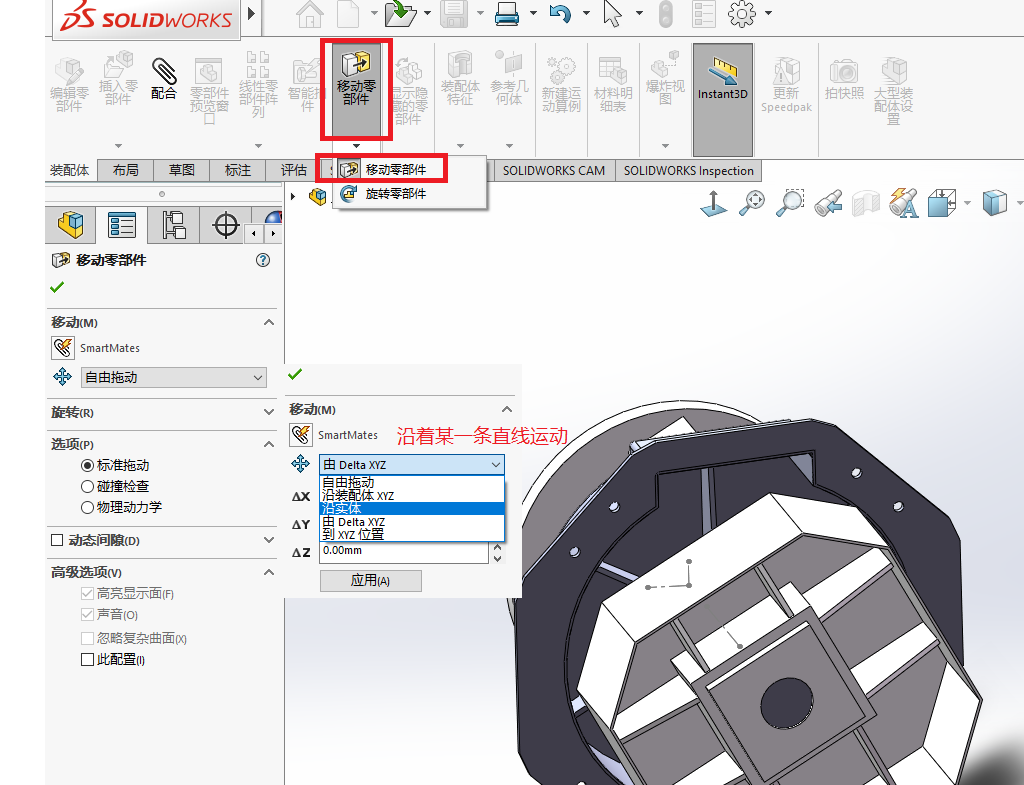Confirm with green checkmark in floating panel
The image size is (1024, 785).
(x=295, y=374)
